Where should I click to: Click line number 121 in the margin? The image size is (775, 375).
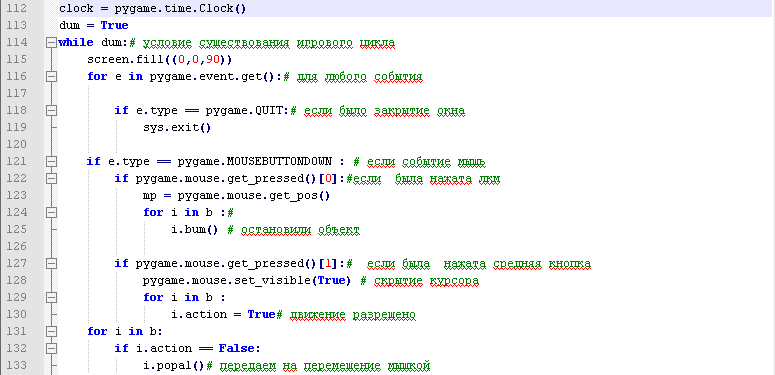click(17, 162)
